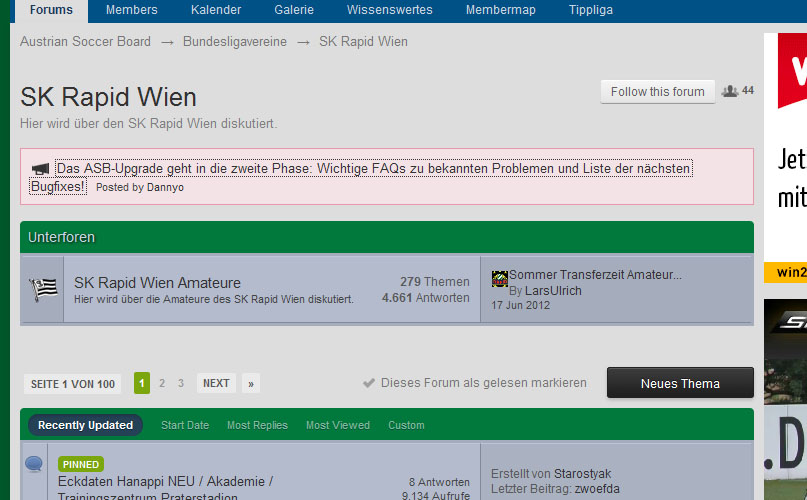Open the Membermap tab
The image size is (807, 500).
[501, 10]
